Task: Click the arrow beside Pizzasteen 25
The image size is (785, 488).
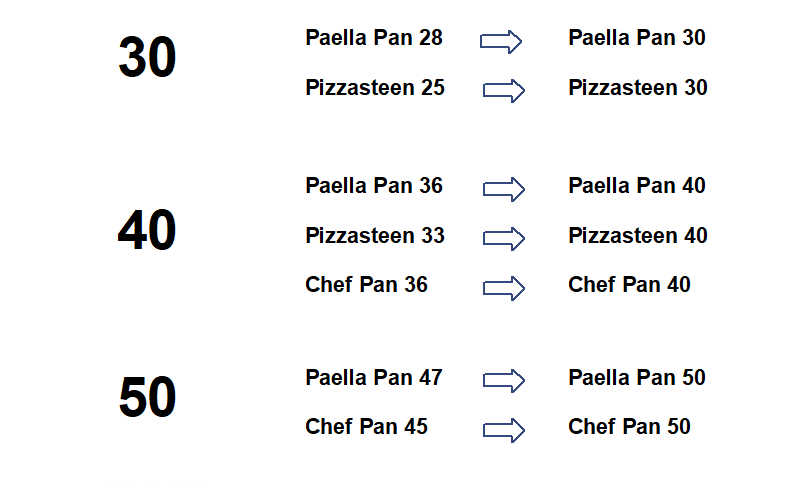Action: pyautogui.click(x=504, y=91)
